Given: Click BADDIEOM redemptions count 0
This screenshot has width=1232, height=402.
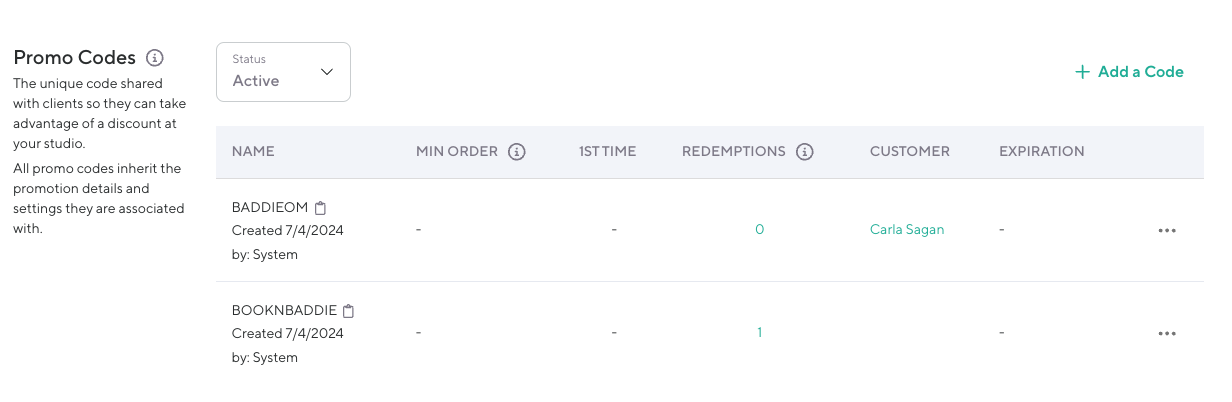Looking at the screenshot, I should click(x=759, y=230).
